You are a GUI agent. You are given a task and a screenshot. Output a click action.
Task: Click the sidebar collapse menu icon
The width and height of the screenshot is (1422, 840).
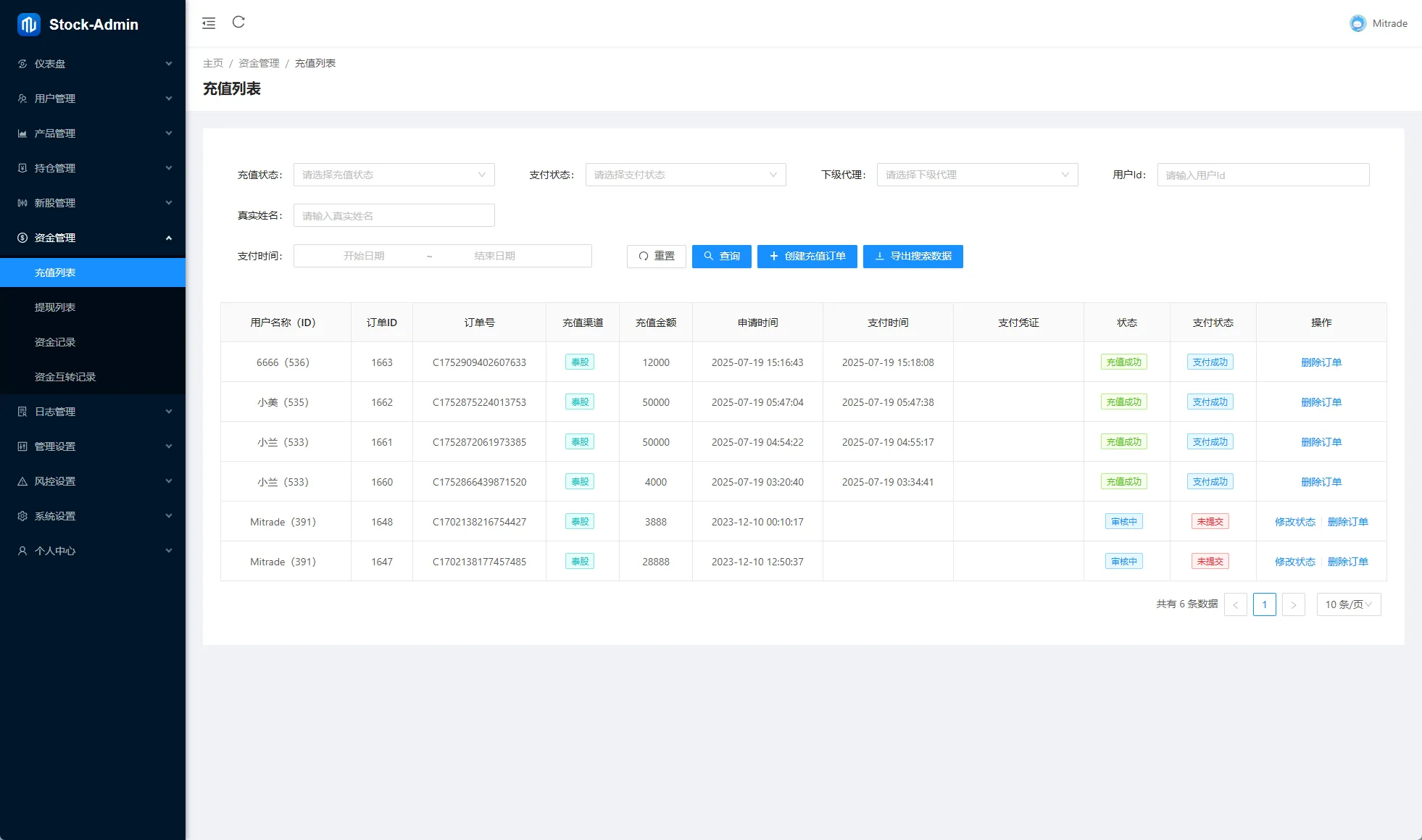coord(209,23)
